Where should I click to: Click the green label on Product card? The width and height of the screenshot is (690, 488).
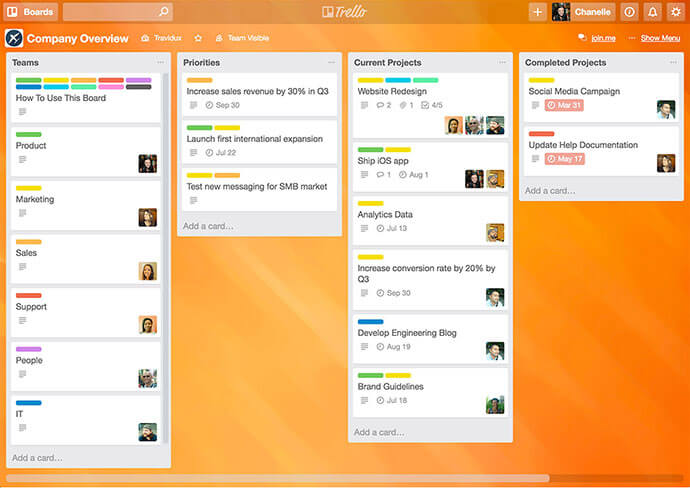click(x=28, y=134)
